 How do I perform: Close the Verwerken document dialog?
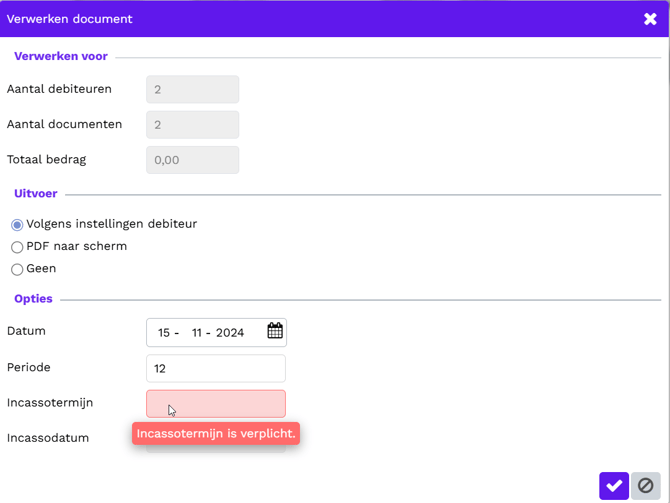tap(650, 19)
